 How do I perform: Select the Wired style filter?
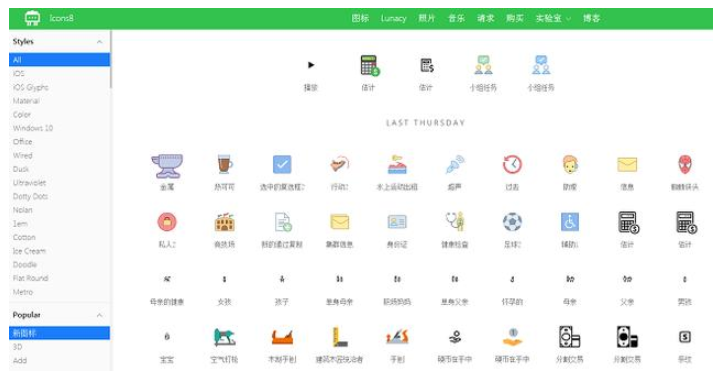[23, 155]
